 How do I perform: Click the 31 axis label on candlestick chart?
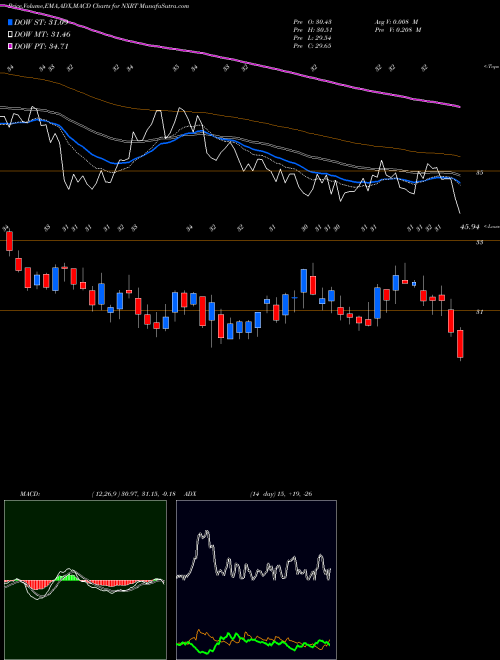click(x=479, y=312)
